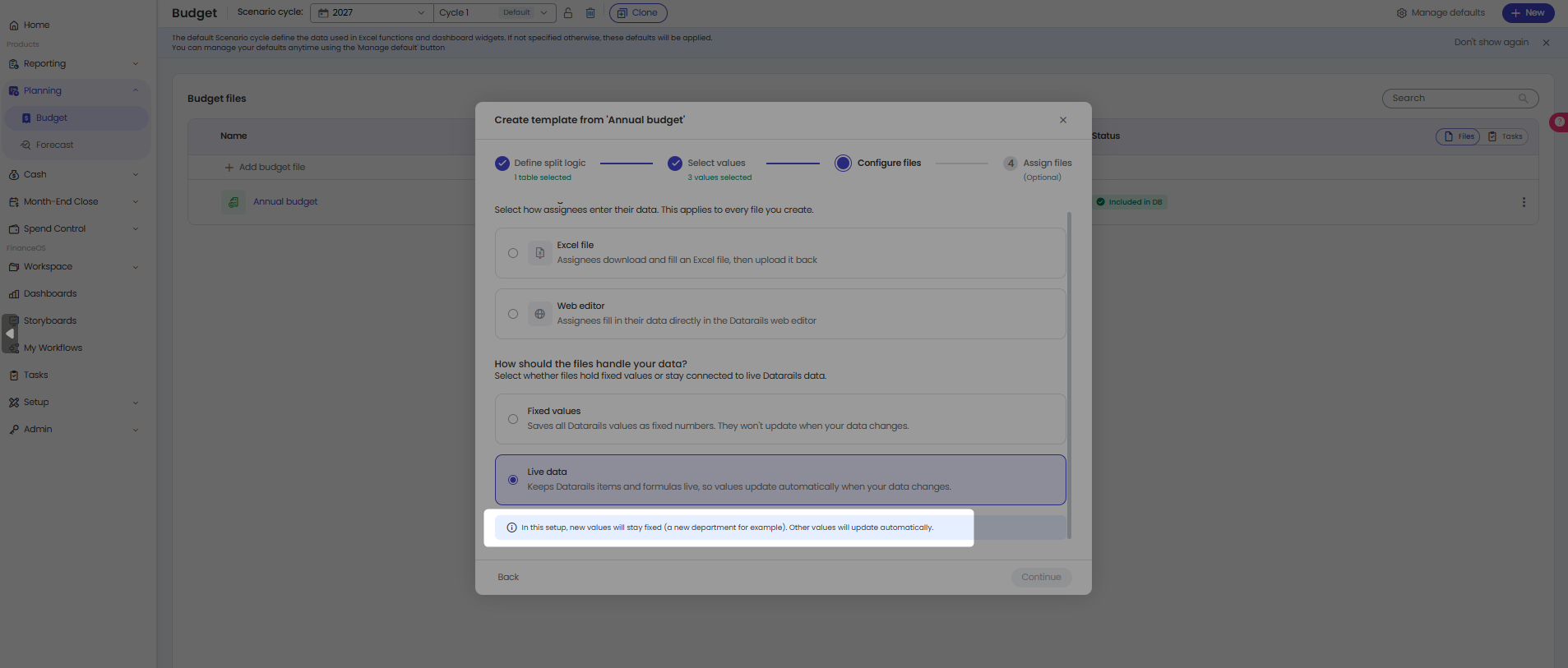This screenshot has width=1568, height=668.
Task: Click the dialog vertical scrollbar
Action: click(1069, 375)
